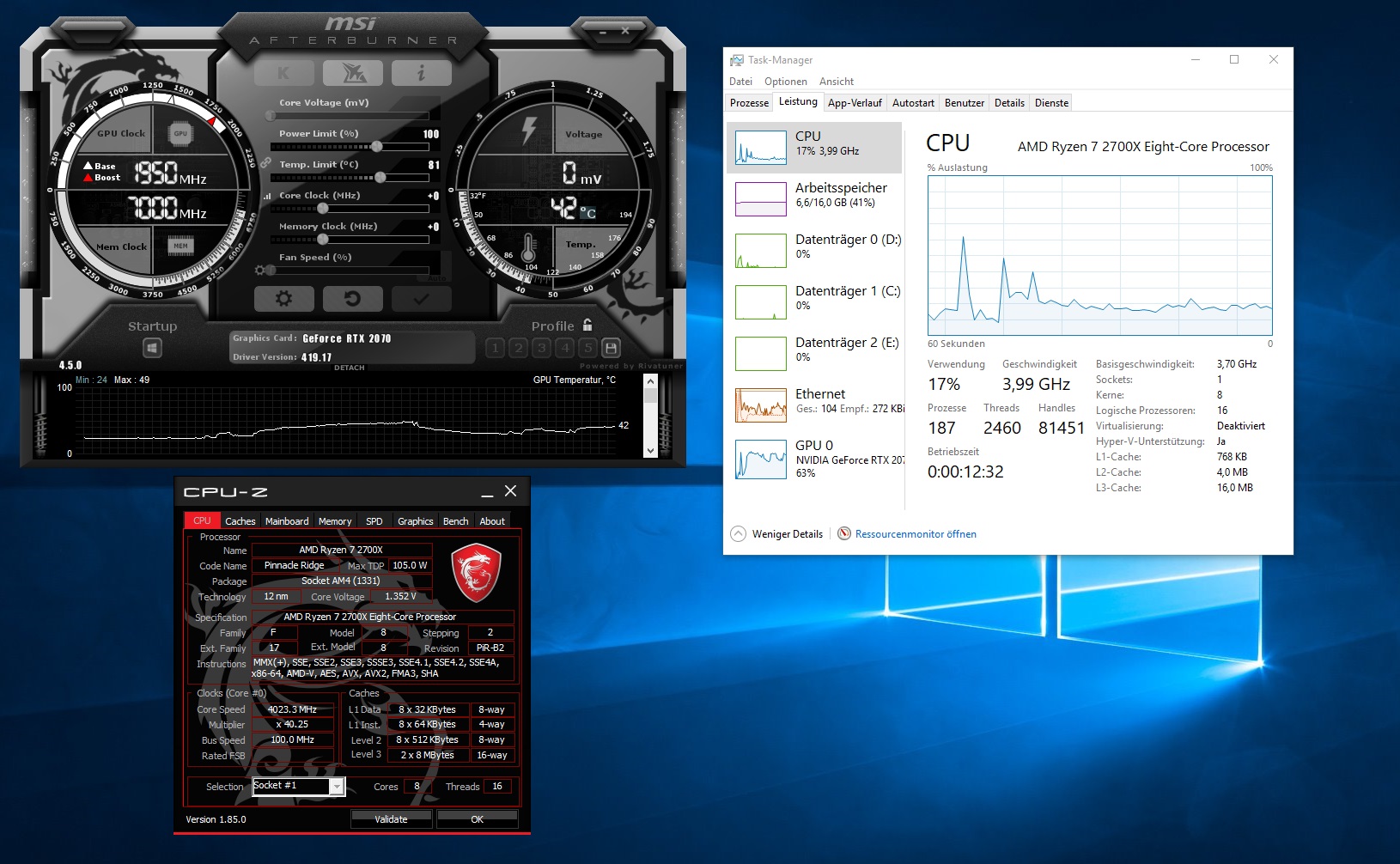Screen dimensions: 1400x864
Task: Open Optionen menu in Task-Manager
Action: click(x=786, y=82)
